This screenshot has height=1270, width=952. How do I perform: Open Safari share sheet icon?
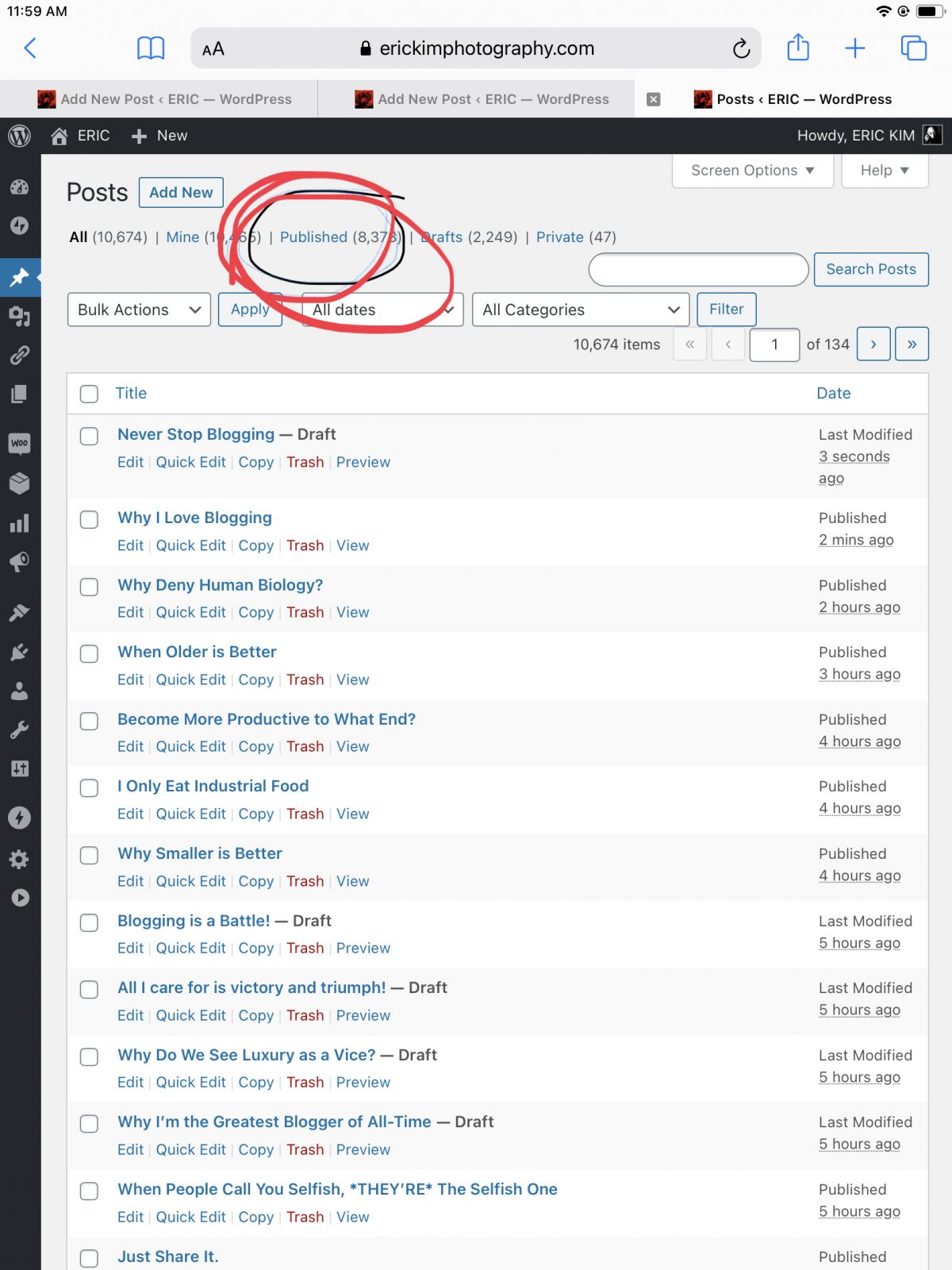tap(798, 48)
